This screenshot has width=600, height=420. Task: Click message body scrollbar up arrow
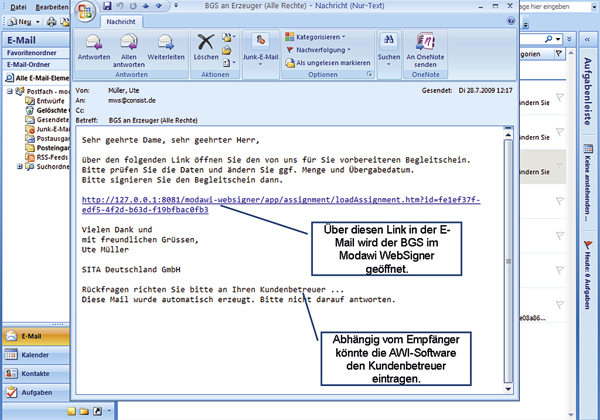tap(508, 135)
